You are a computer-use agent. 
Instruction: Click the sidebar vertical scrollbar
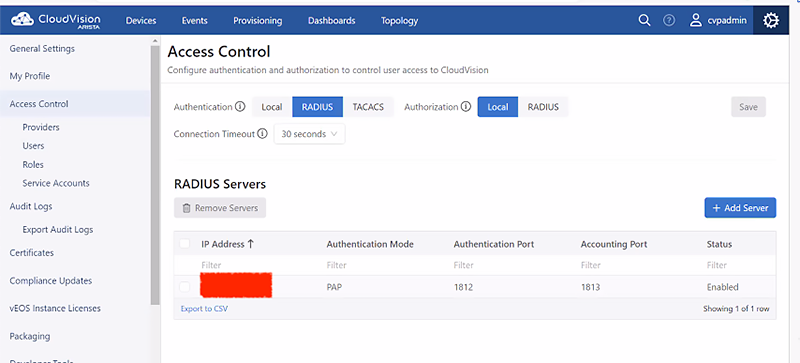(x=155, y=176)
